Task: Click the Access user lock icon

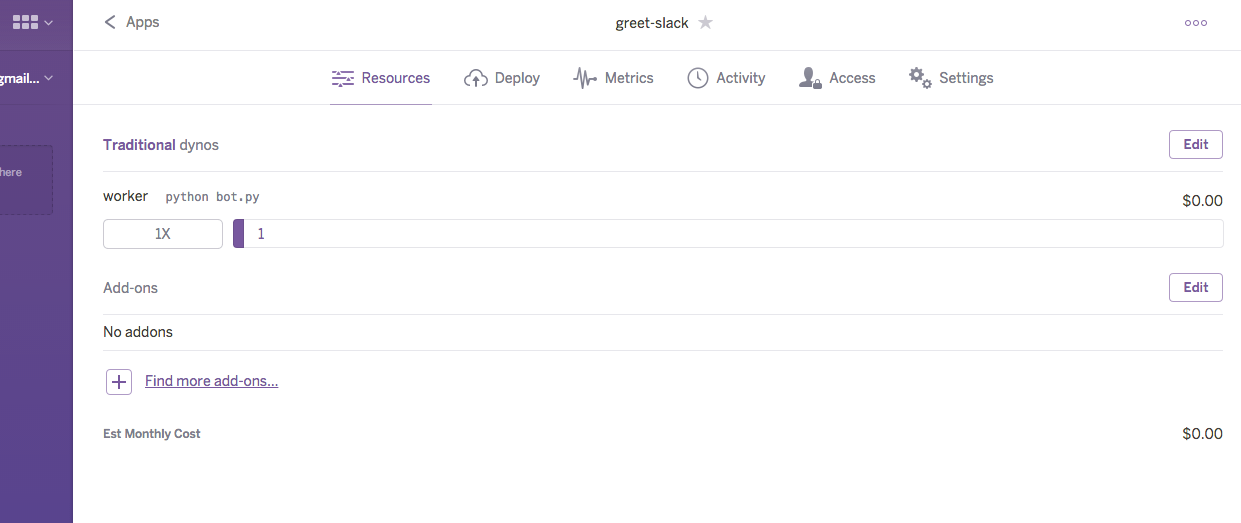Action: pos(810,78)
